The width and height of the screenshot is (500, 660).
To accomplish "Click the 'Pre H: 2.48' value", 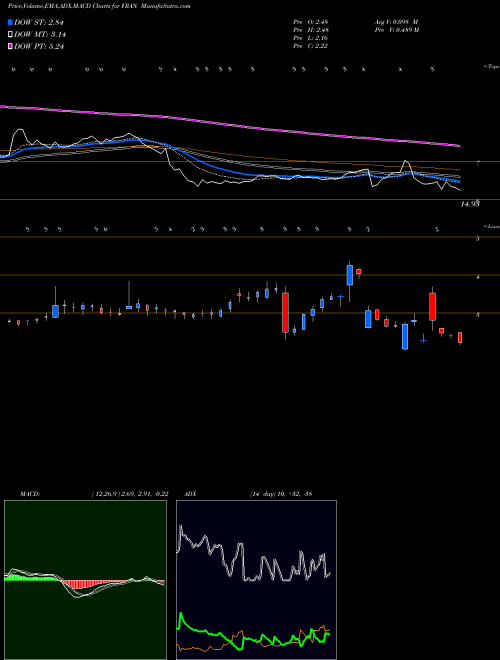I will [x=311, y=30].
